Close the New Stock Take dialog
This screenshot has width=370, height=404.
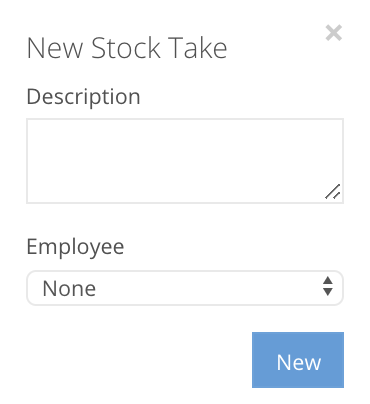[334, 33]
